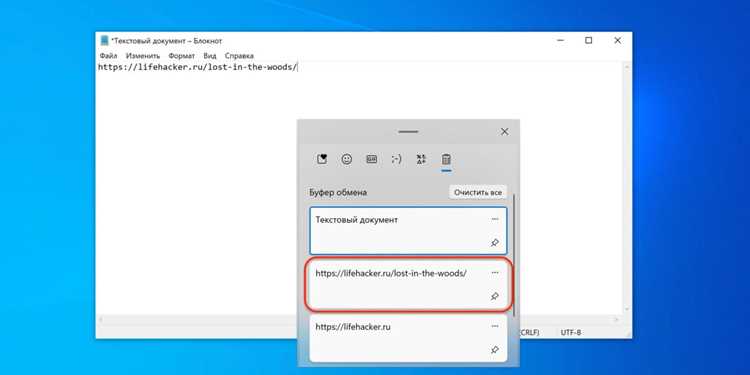Click the Буфер обмена heading
This screenshot has height=375, width=750.
tap(338, 192)
